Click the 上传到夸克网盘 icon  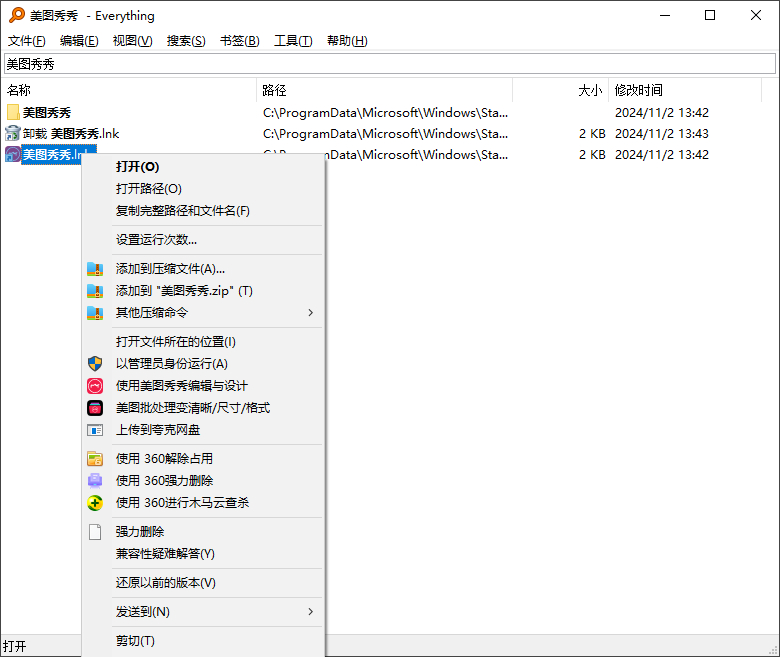(95, 430)
